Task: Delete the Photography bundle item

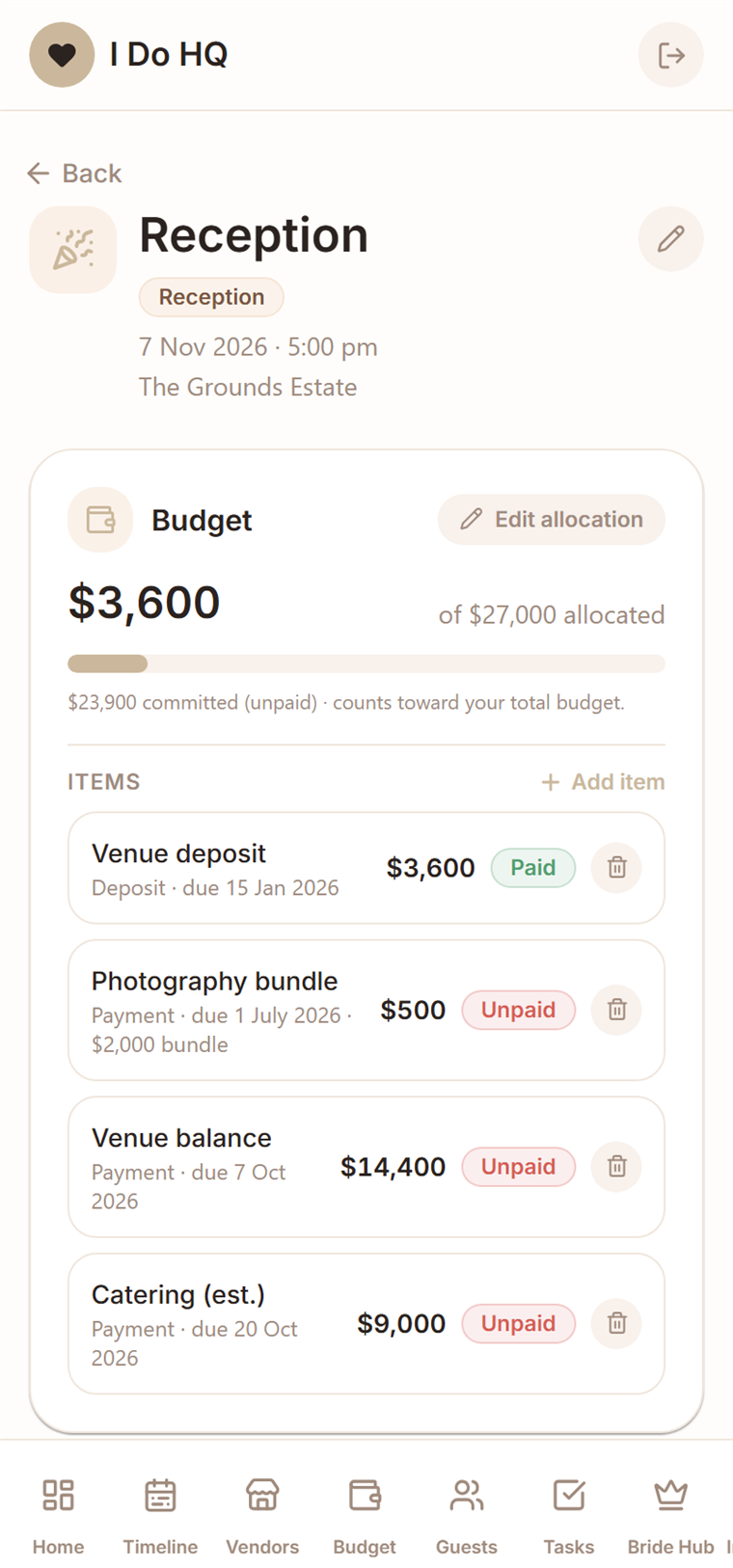Action: pyautogui.click(x=616, y=1010)
